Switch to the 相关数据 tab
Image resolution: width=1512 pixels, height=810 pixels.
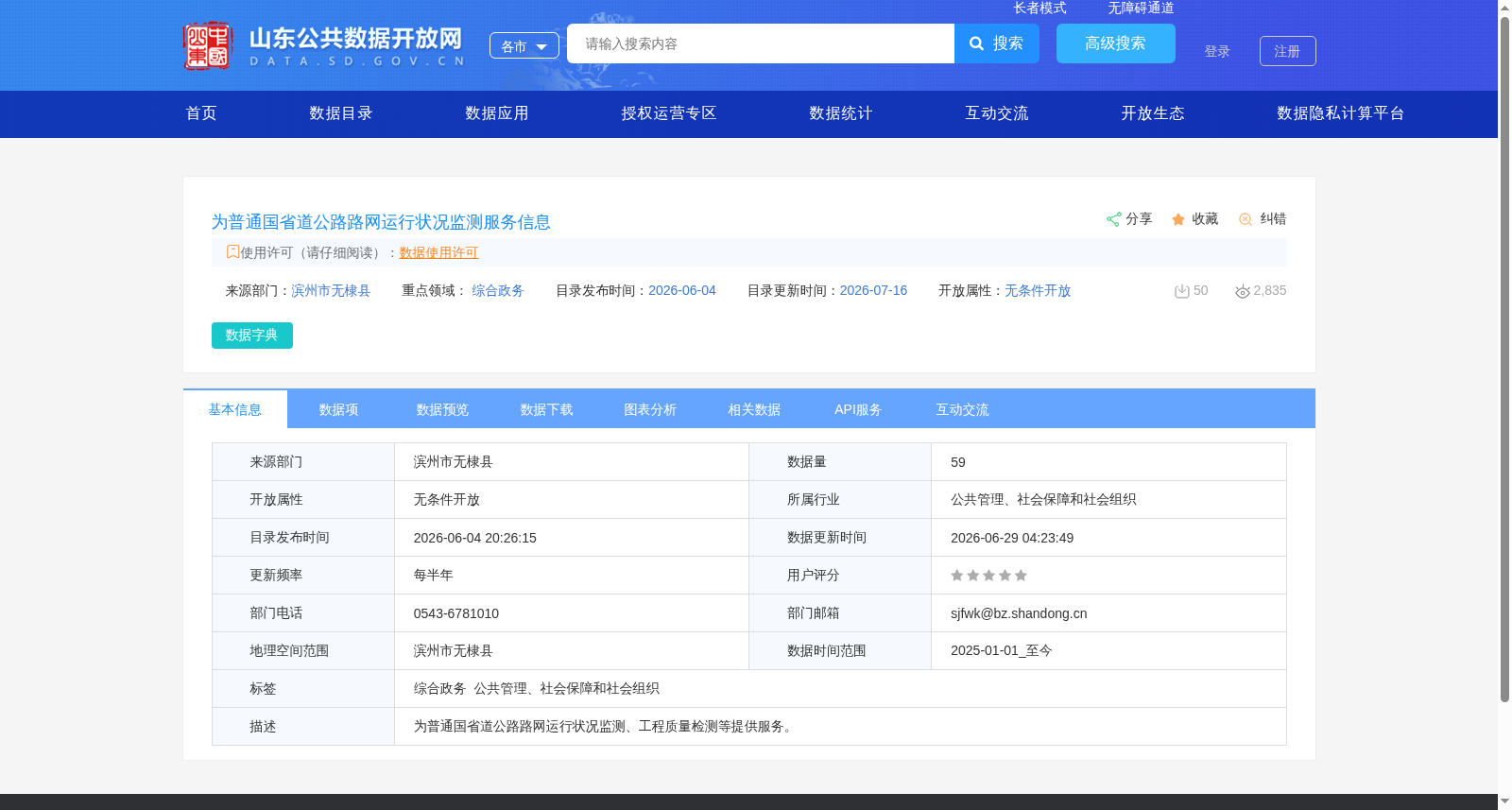click(755, 409)
